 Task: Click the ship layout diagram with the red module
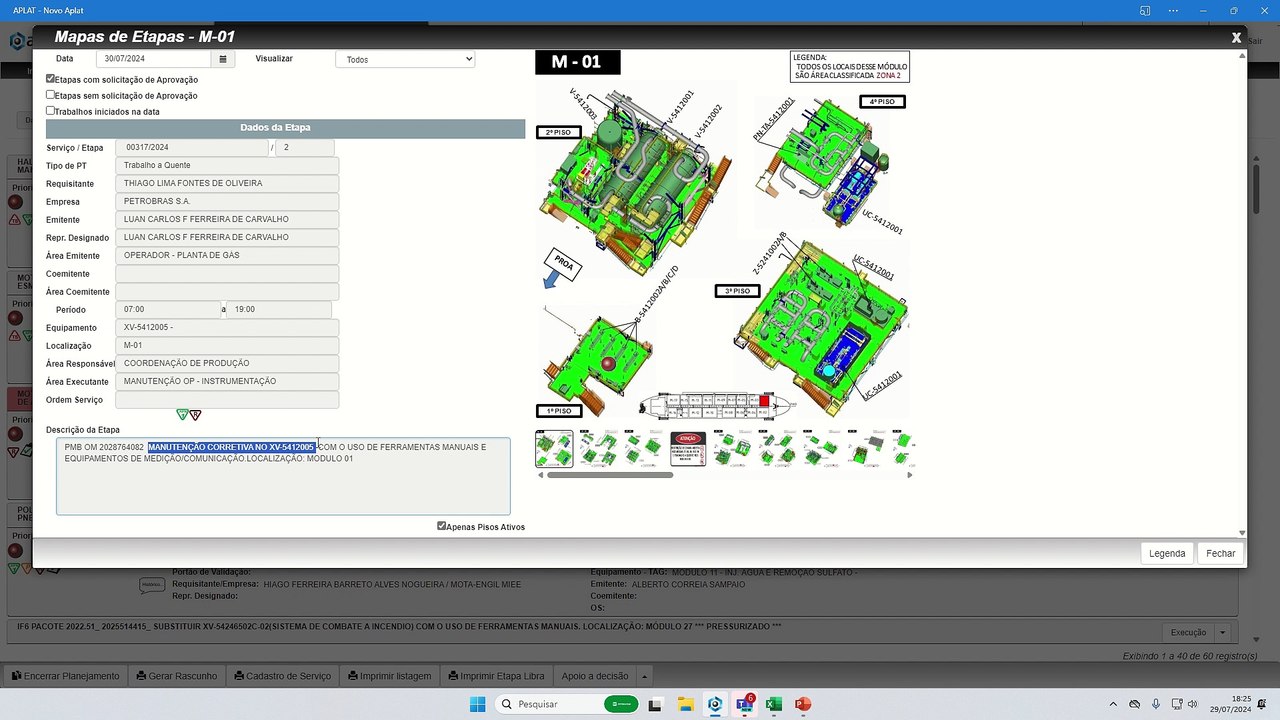(716, 405)
